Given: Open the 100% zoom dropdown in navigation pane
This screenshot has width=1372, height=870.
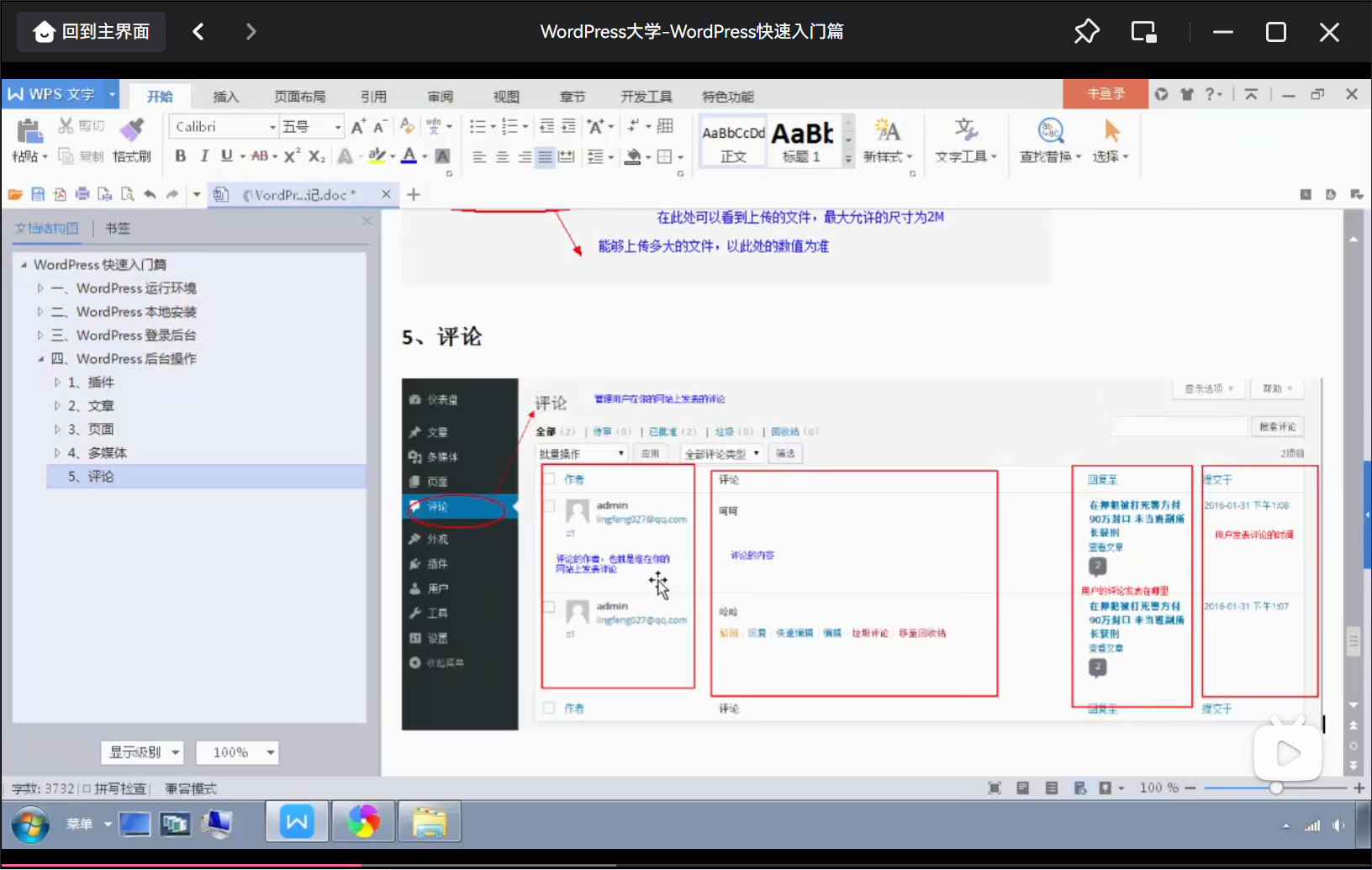Looking at the screenshot, I should tap(237, 752).
